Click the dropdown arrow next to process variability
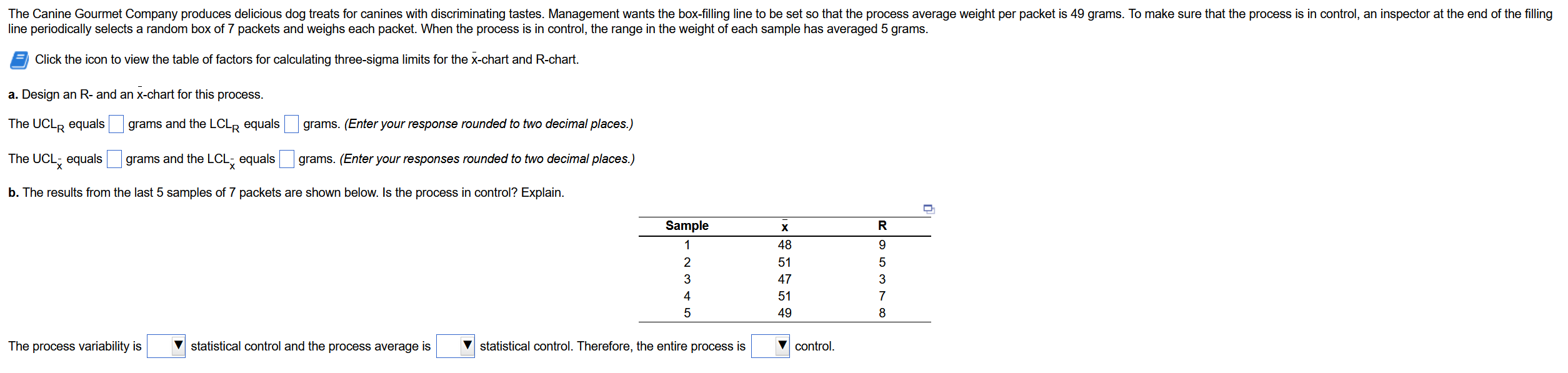Viewport: 1568px width, 373px height. 178,346
